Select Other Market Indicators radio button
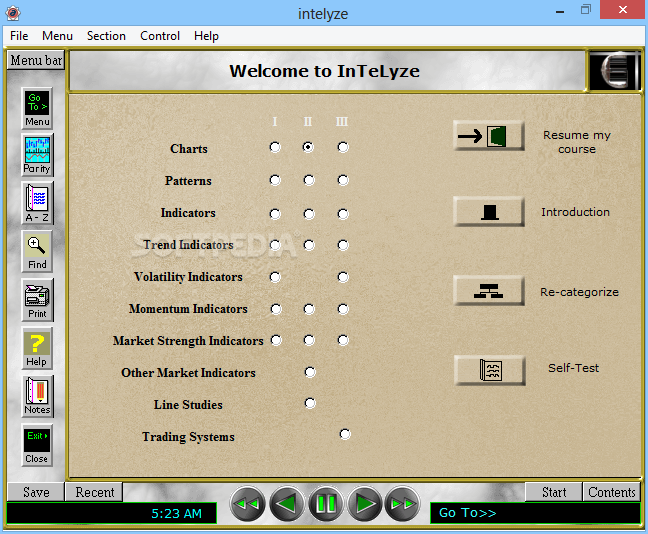 tap(310, 372)
